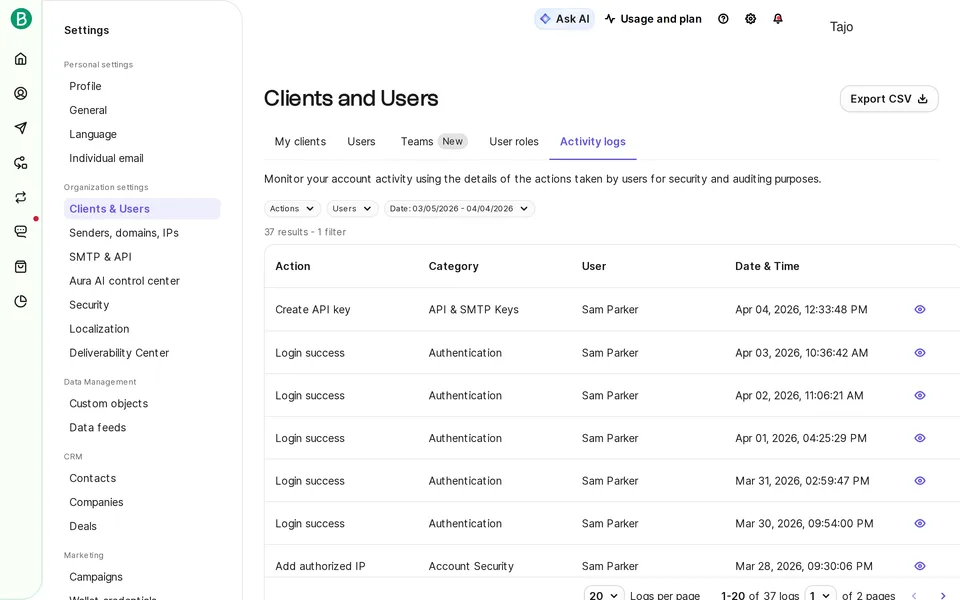This screenshot has height=600, width=960.
Task: Switch to the Users tab
Action: (x=361, y=141)
